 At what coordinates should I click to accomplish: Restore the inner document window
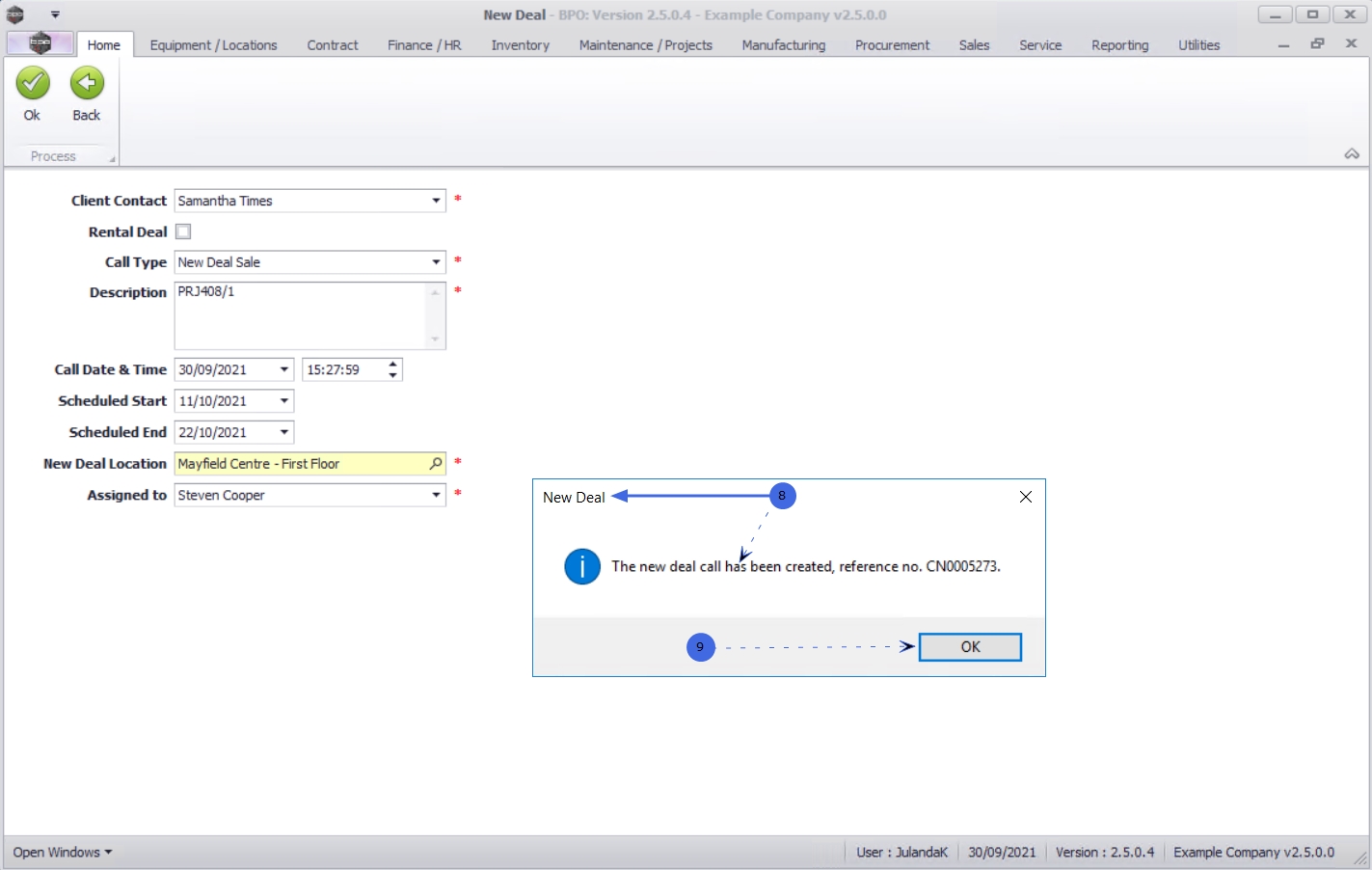[x=1317, y=44]
